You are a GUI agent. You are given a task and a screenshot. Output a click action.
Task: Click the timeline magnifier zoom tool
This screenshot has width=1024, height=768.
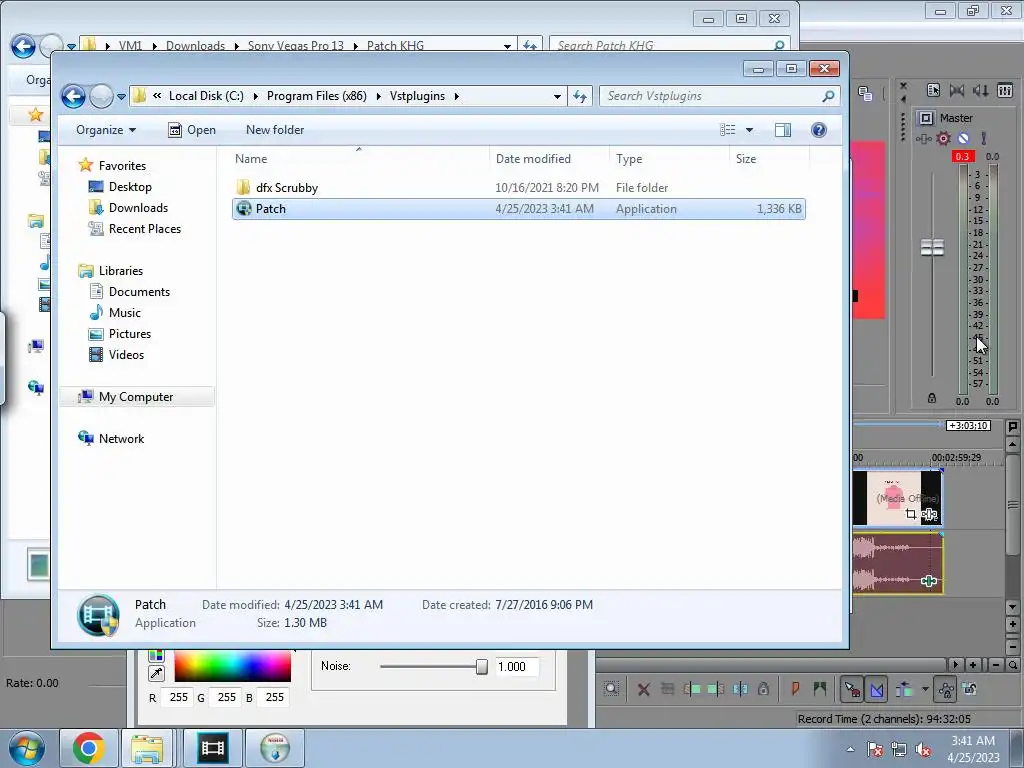pyautogui.click(x=1013, y=665)
